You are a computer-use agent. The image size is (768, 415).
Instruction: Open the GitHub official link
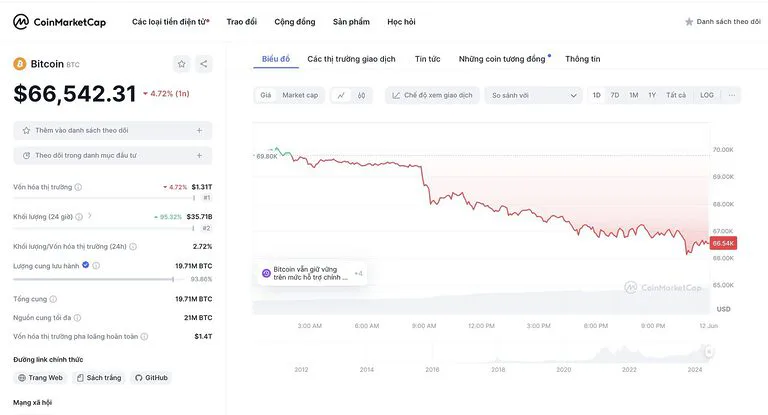(x=150, y=378)
